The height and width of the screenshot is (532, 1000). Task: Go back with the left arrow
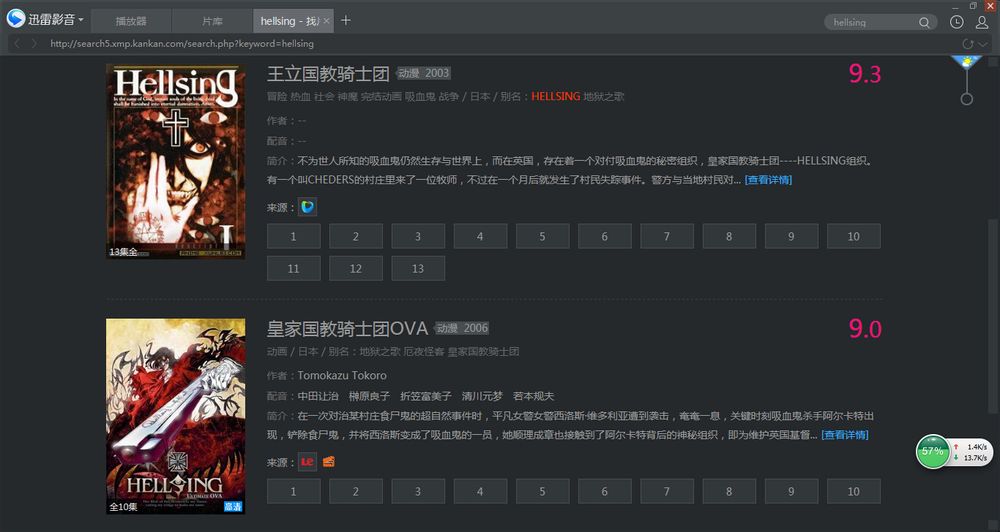pyautogui.click(x=17, y=43)
